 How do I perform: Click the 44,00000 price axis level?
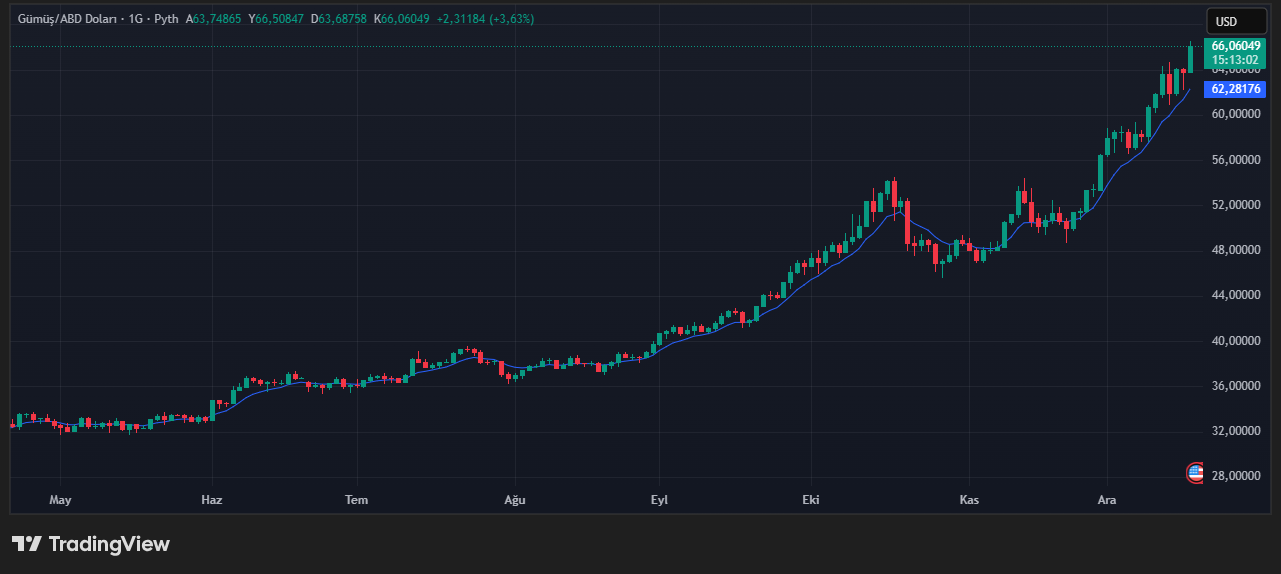point(1235,295)
